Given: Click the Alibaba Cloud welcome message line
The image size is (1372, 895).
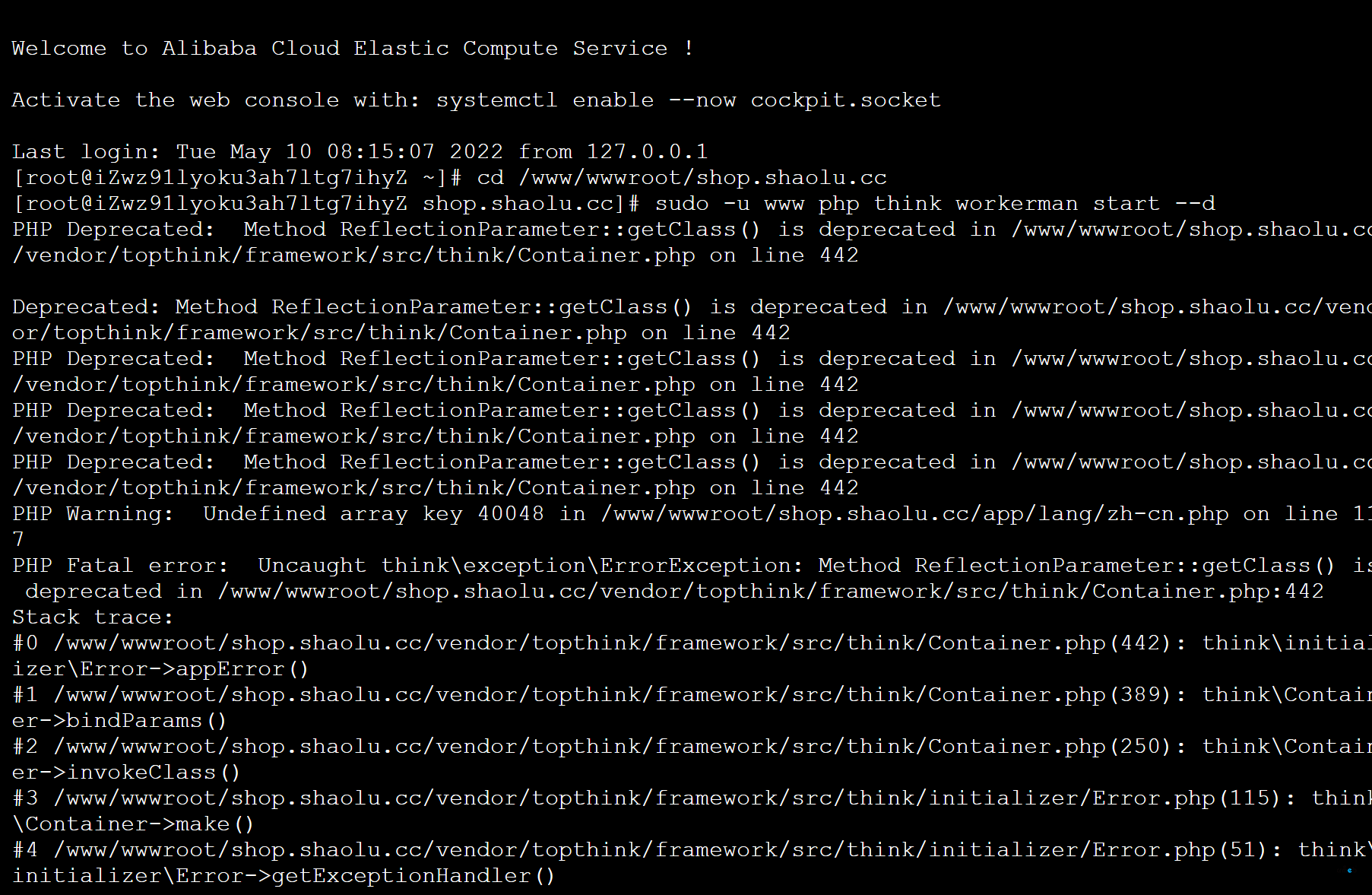Looking at the screenshot, I should 353,49.
